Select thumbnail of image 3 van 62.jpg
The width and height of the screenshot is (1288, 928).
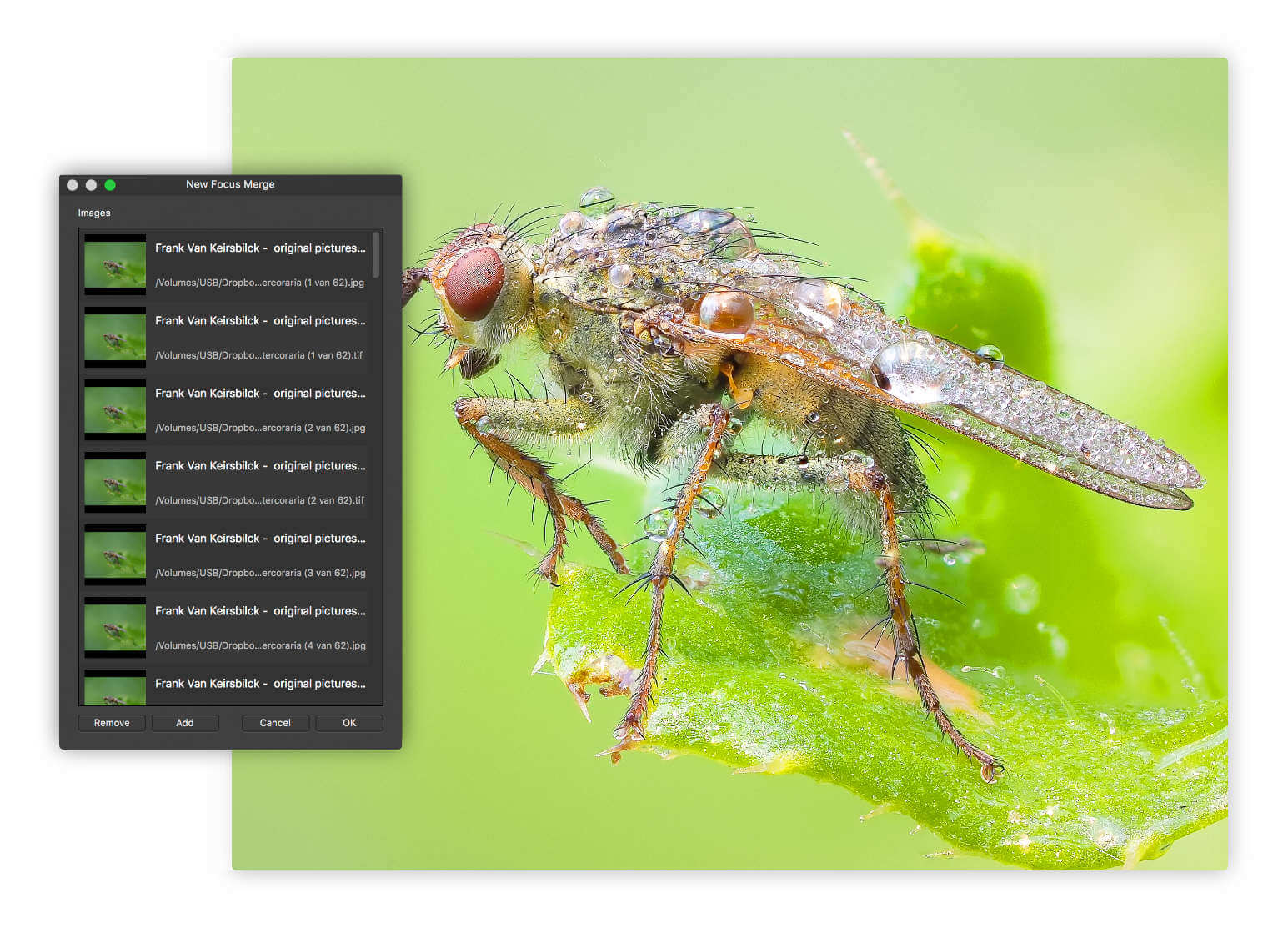point(115,554)
